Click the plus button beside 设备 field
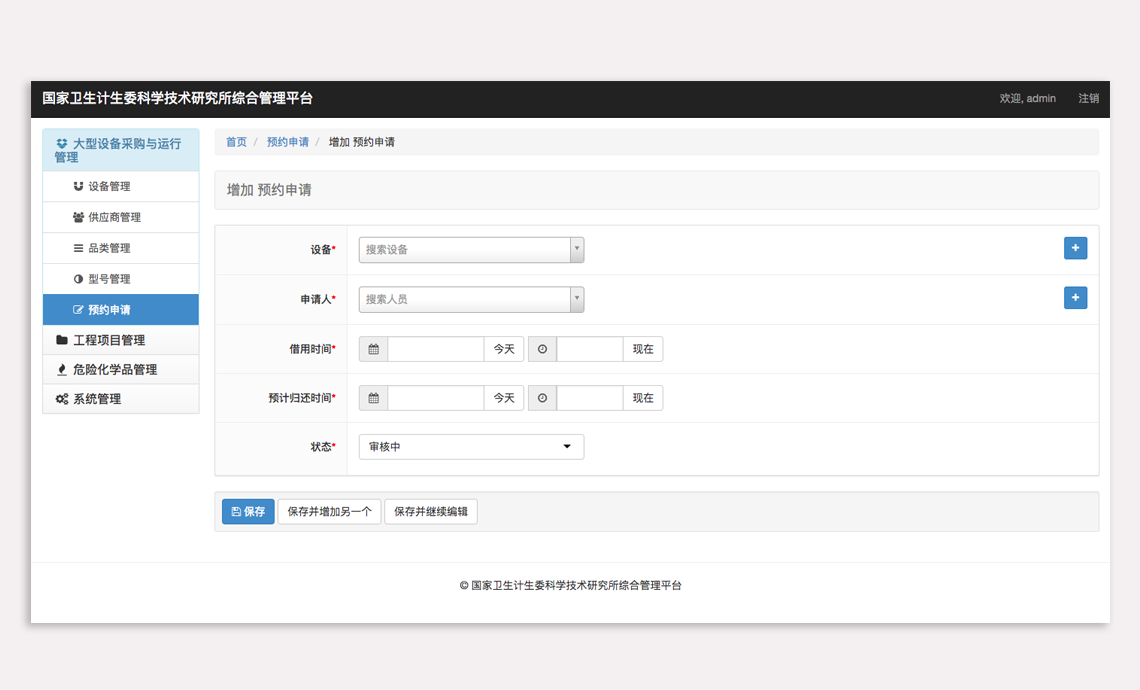The image size is (1140, 690). pos(1075,248)
